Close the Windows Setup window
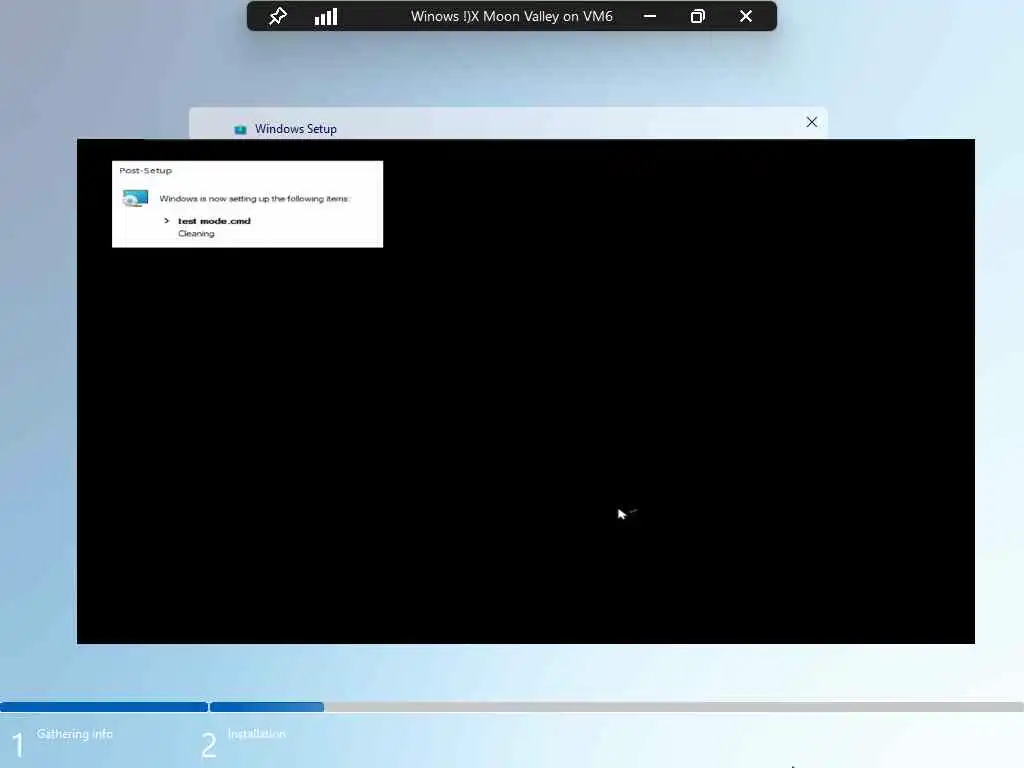The width and height of the screenshot is (1024, 768). (x=812, y=122)
